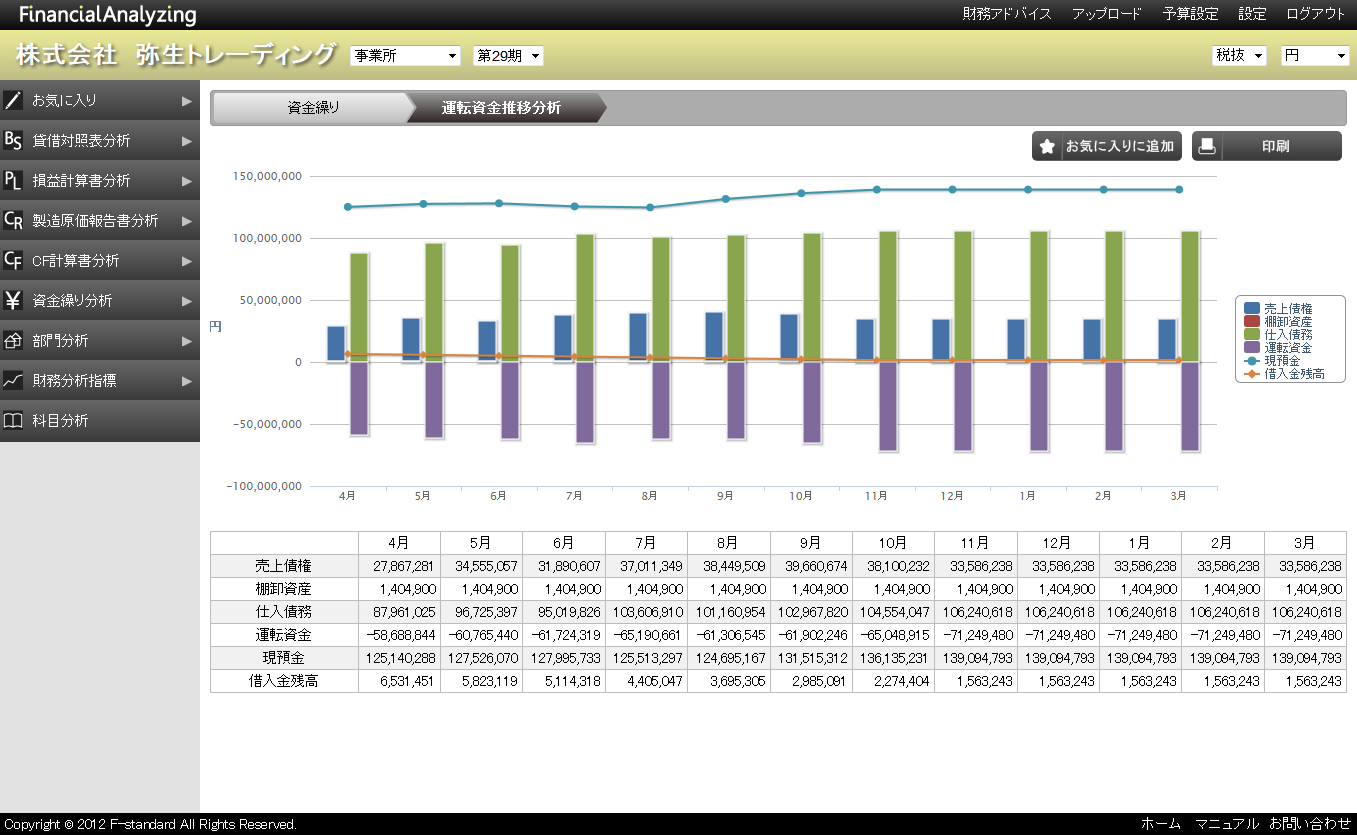
Task: Expand the 貸借対照表分析 submenu arrow
Action: pos(187,140)
